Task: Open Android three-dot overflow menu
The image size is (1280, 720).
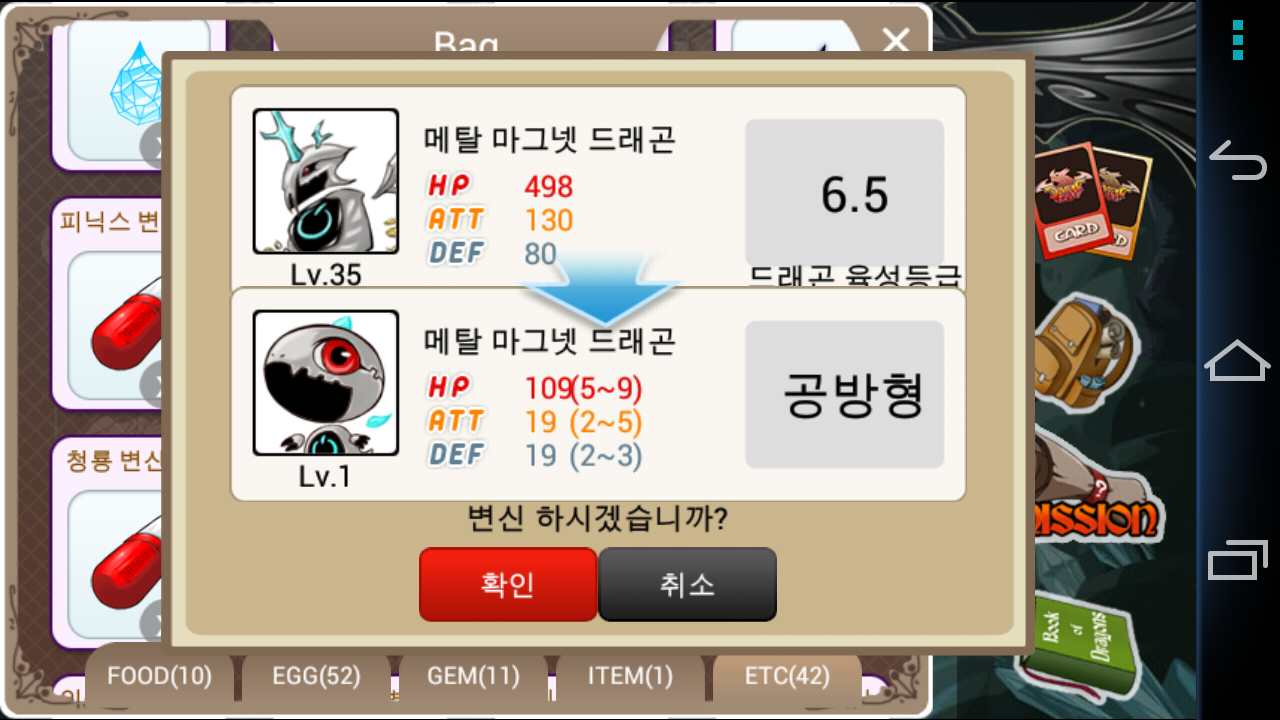Action: 1238,40
